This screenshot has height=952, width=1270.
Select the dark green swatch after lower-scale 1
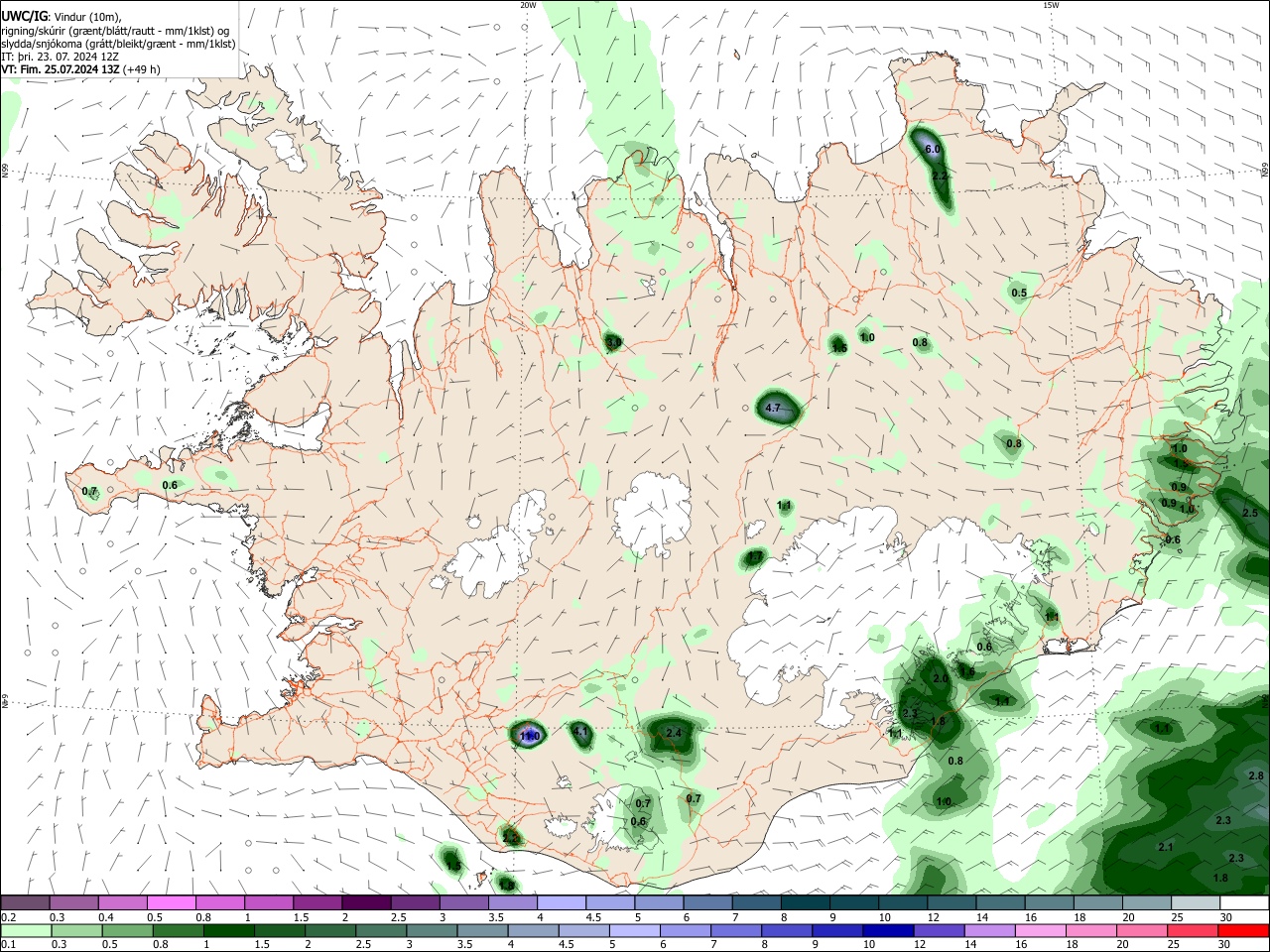(228, 930)
